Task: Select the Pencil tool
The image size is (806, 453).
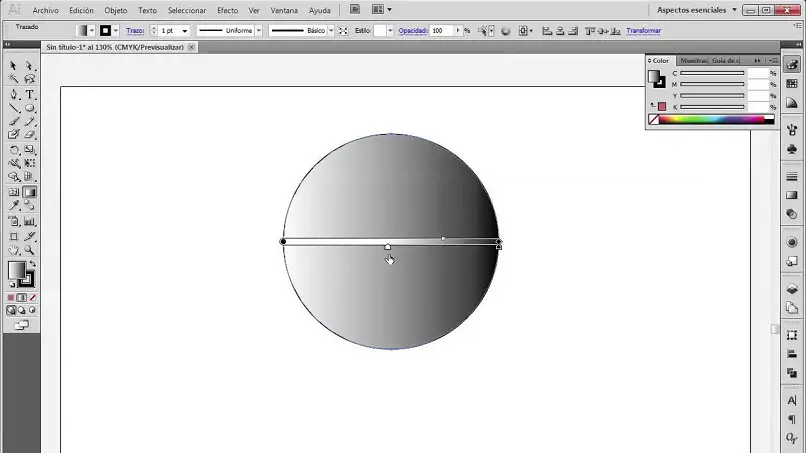Action: (29, 121)
